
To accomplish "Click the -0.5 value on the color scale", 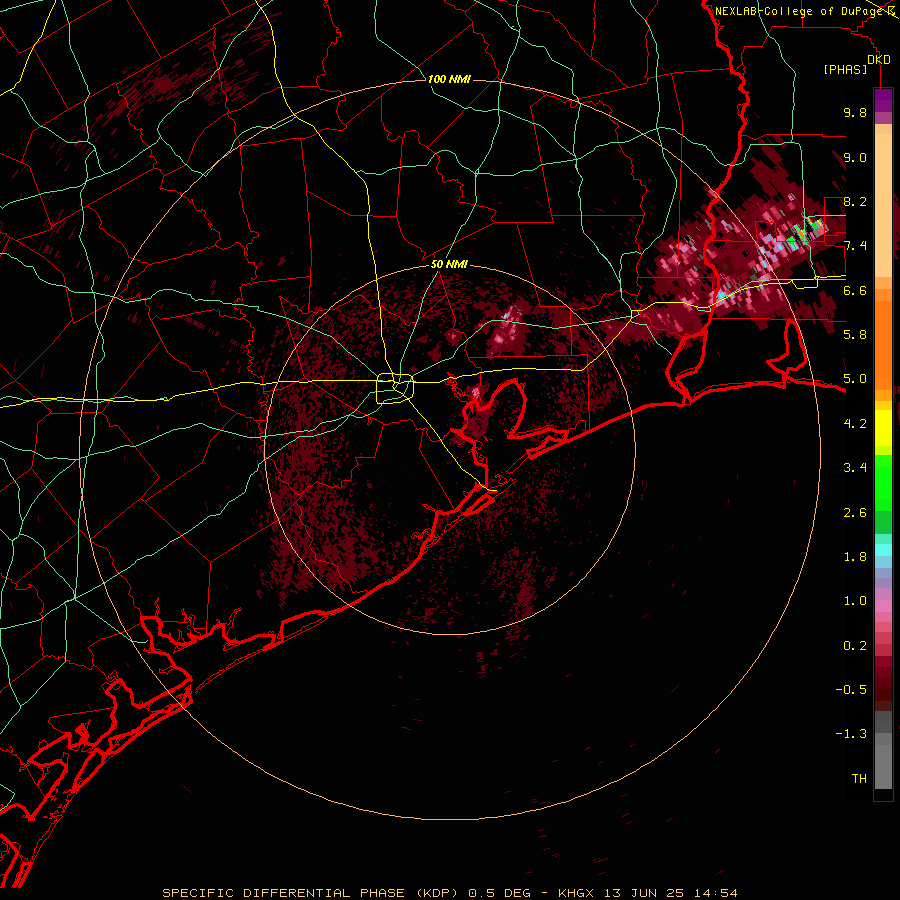I will coord(851,690).
